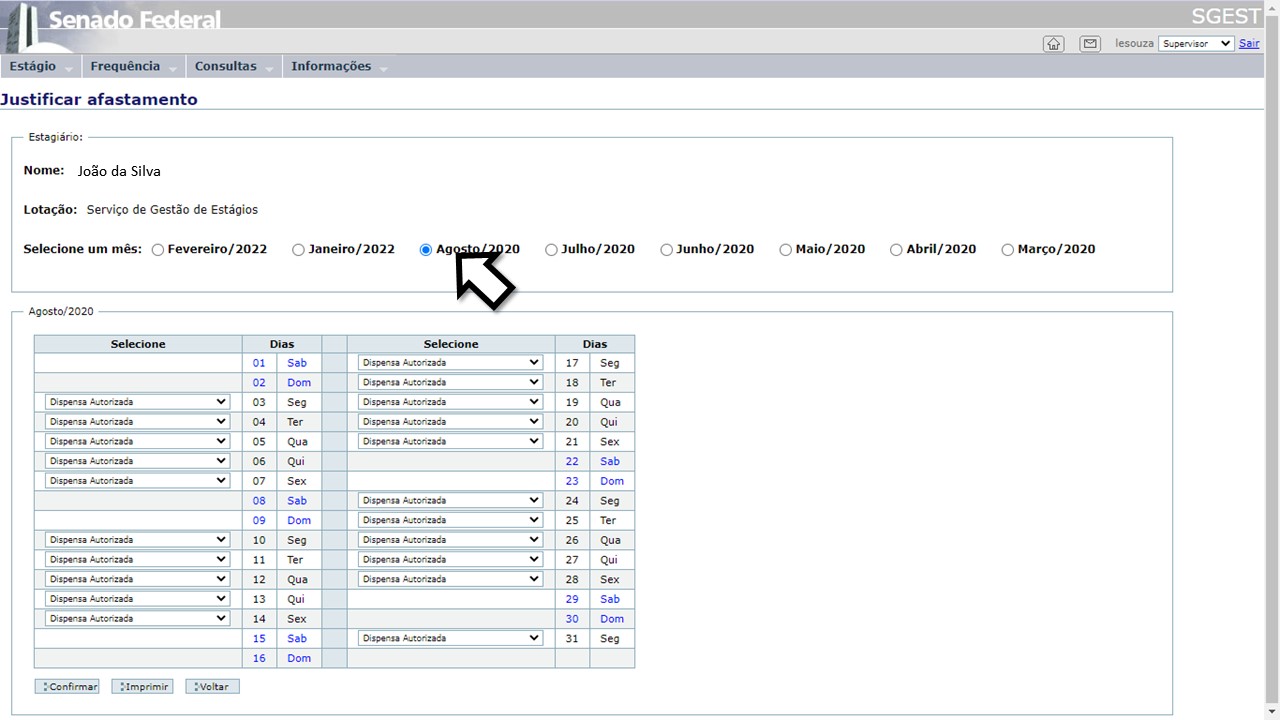The width and height of the screenshot is (1280, 720).
Task: Open the mail envelope icon
Action: pyautogui.click(x=1090, y=44)
